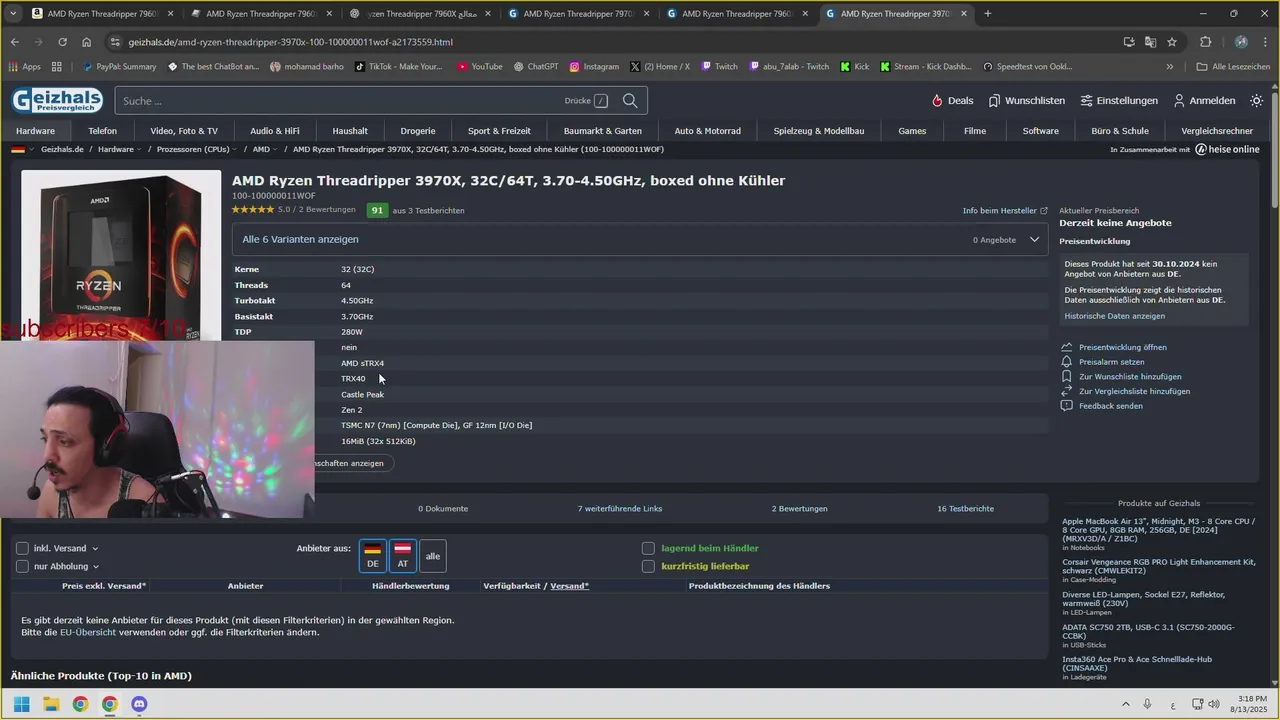This screenshot has height=720, width=1280.
Task: Check kurzfristig lieferbar checkbox
Action: [x=648, y=566]
